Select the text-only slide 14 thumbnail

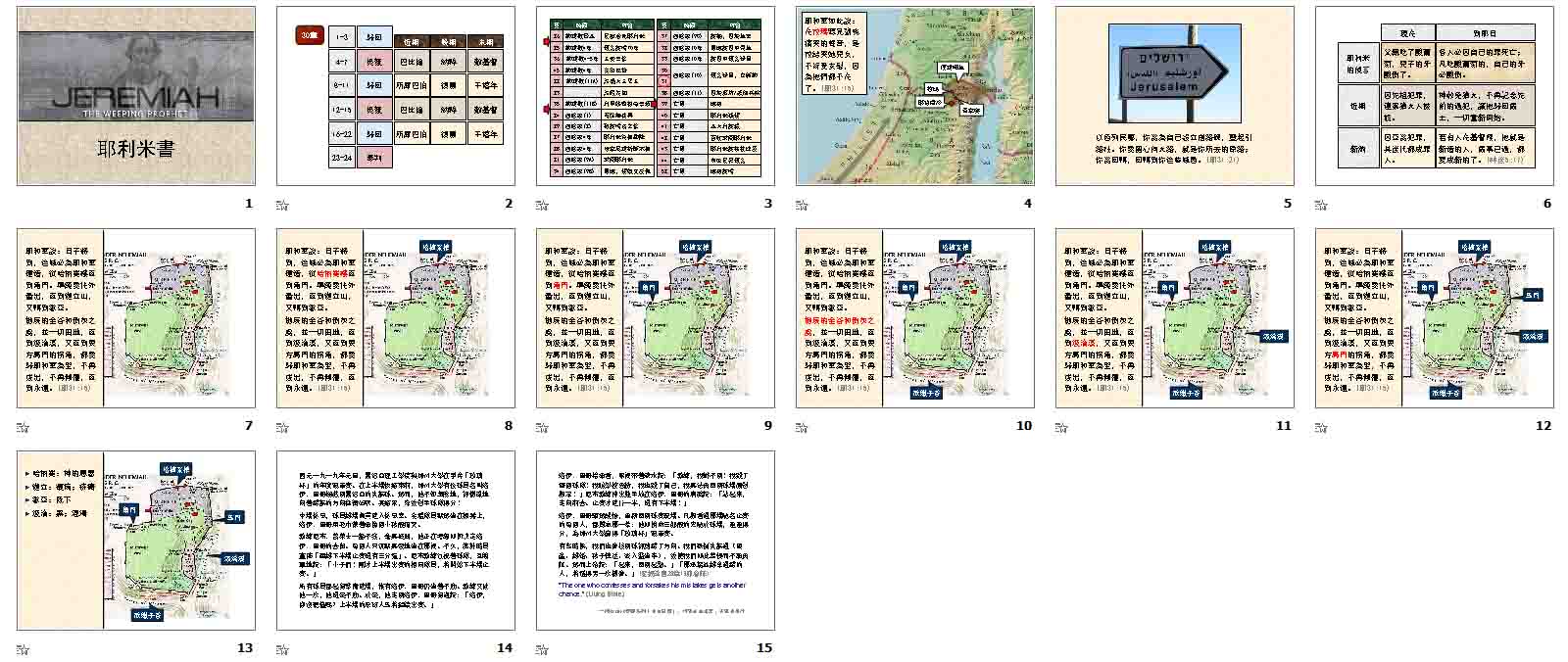point(396,541)
